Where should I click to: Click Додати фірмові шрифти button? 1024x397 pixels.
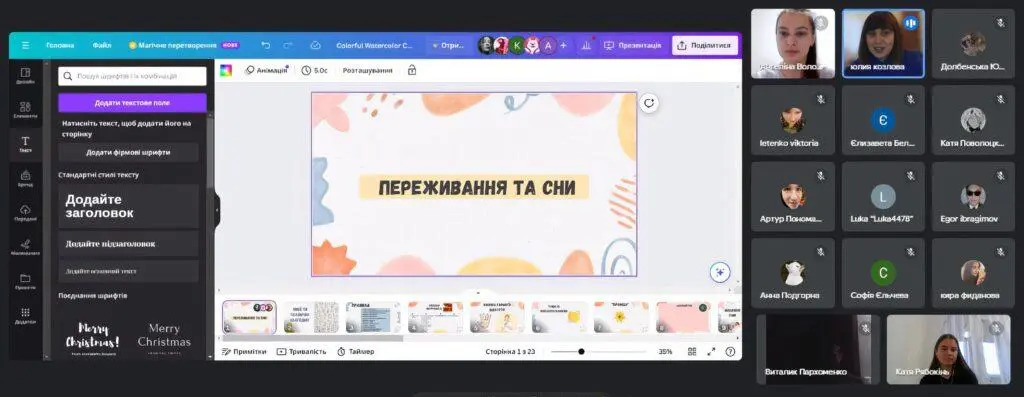pos(128,152)
